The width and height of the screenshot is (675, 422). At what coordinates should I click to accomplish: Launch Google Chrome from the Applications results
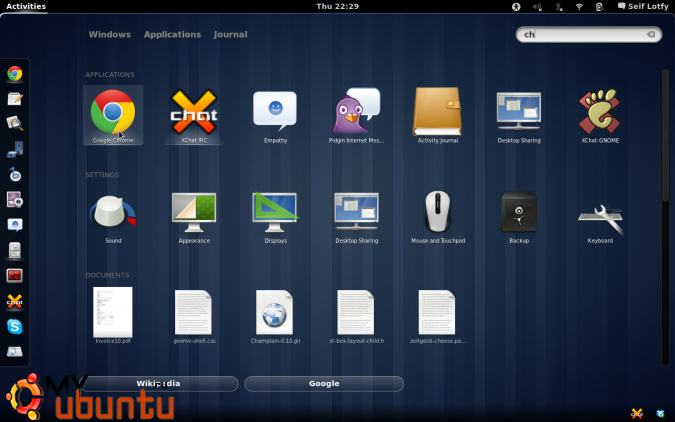(113, 115)
